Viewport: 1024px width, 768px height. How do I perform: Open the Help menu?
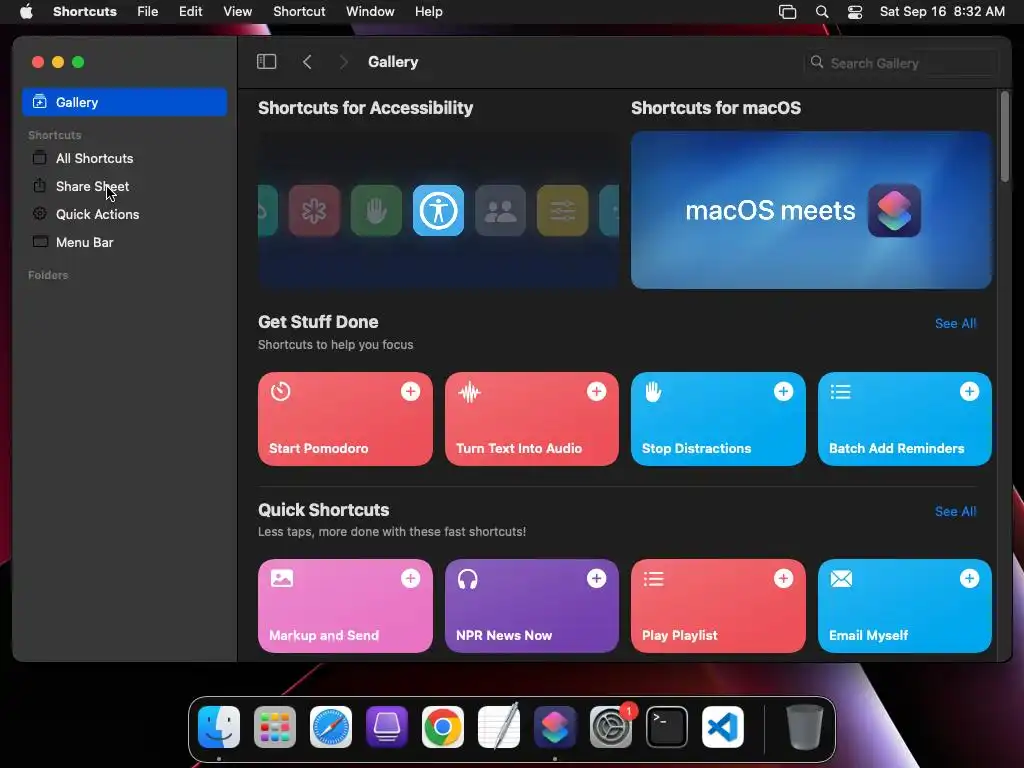[428, 12]
